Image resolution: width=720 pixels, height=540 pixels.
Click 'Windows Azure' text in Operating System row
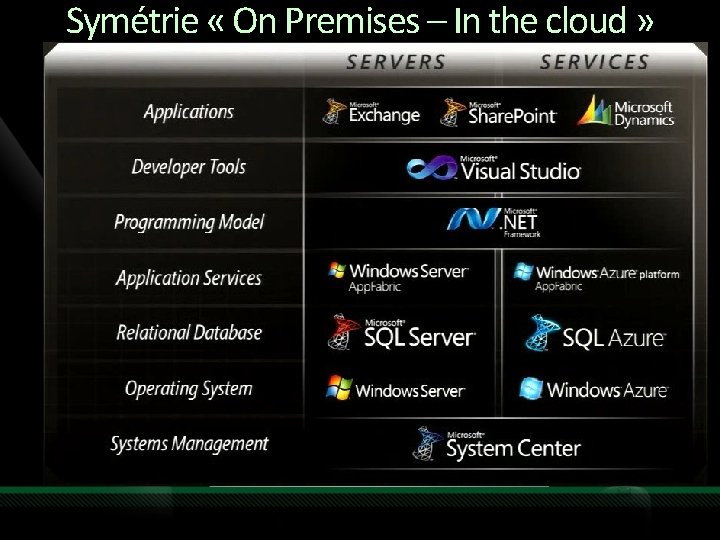(607, 390)
